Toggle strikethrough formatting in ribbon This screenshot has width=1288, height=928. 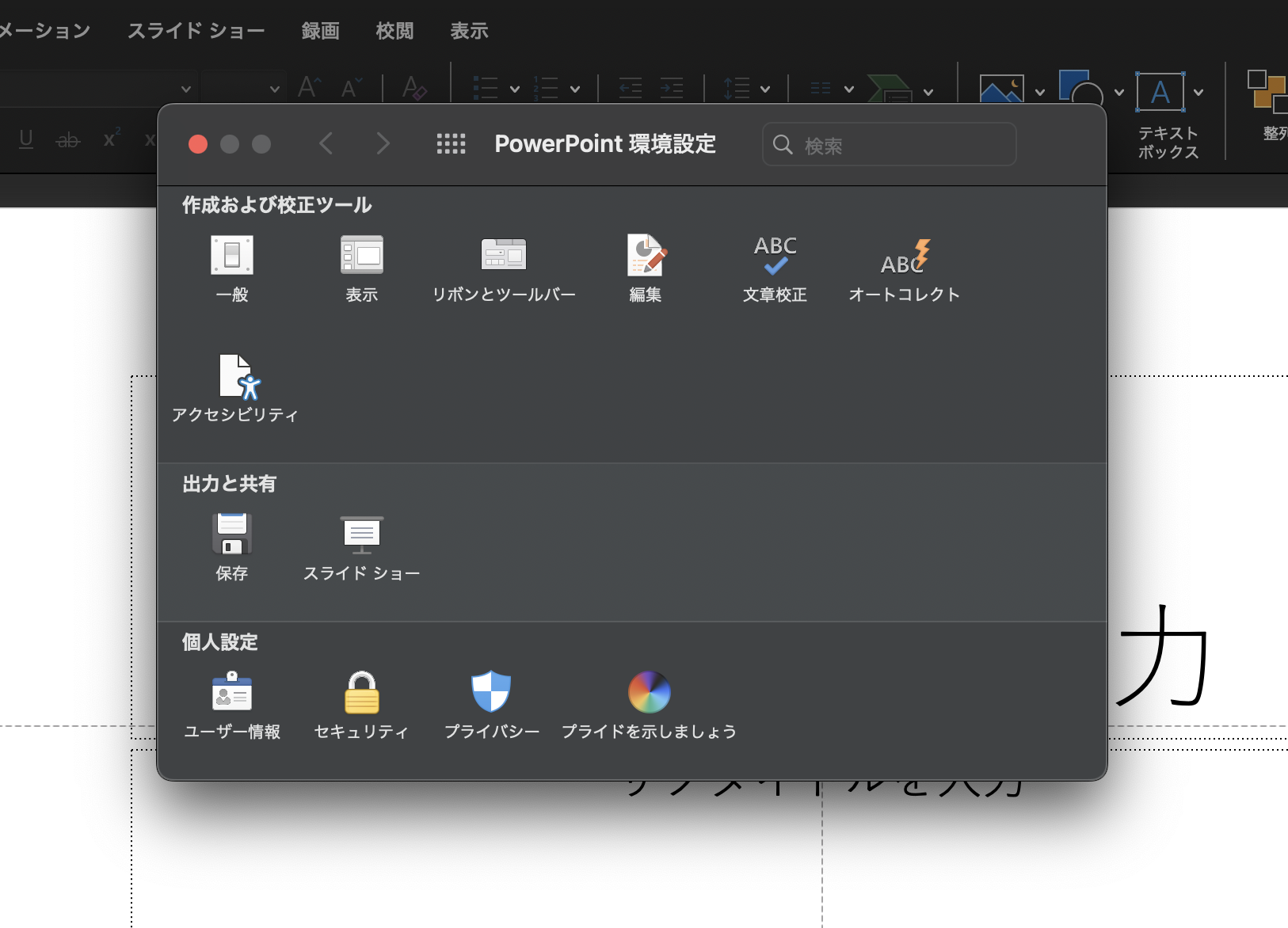pyautogui.click(x=68, y=140)
